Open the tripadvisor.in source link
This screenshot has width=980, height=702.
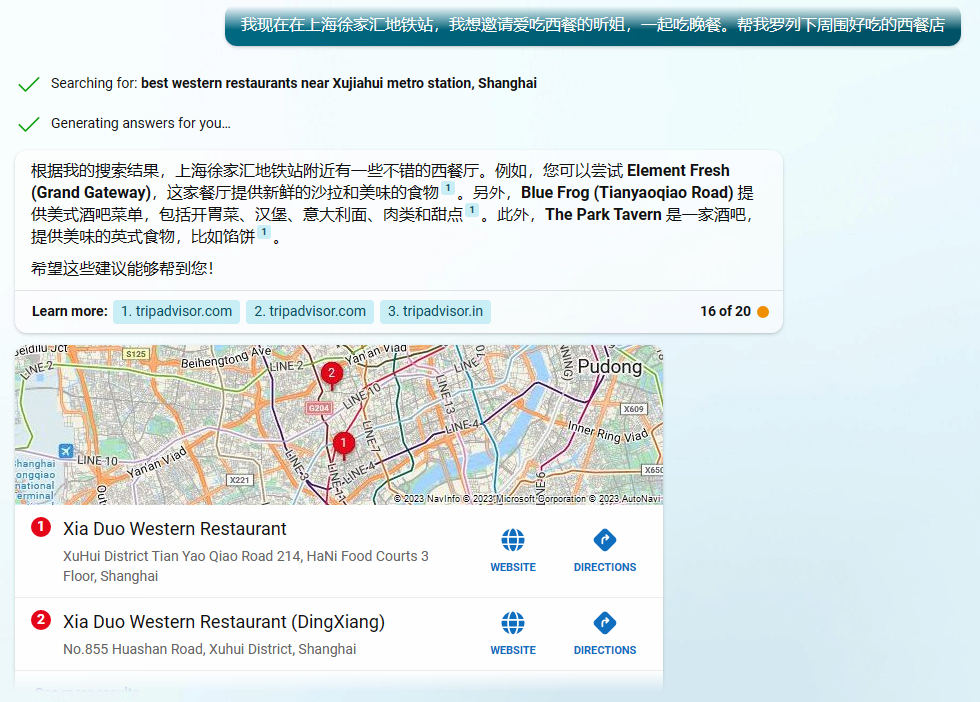click(x=436, y=311)
